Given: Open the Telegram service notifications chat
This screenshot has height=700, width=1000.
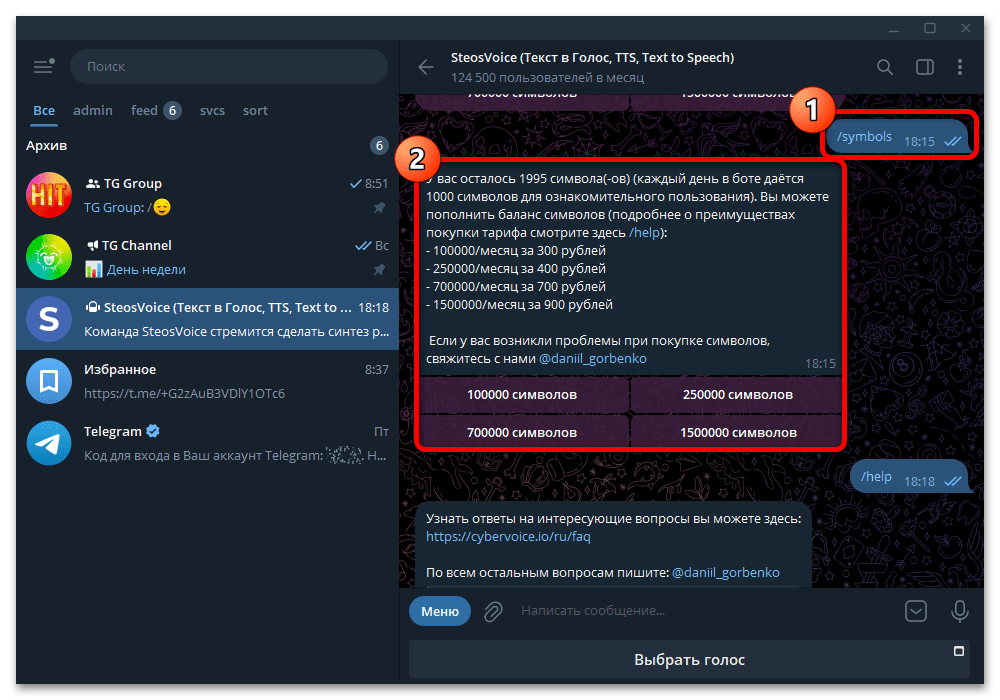Looking at the screenshot, I should (208, 443).
